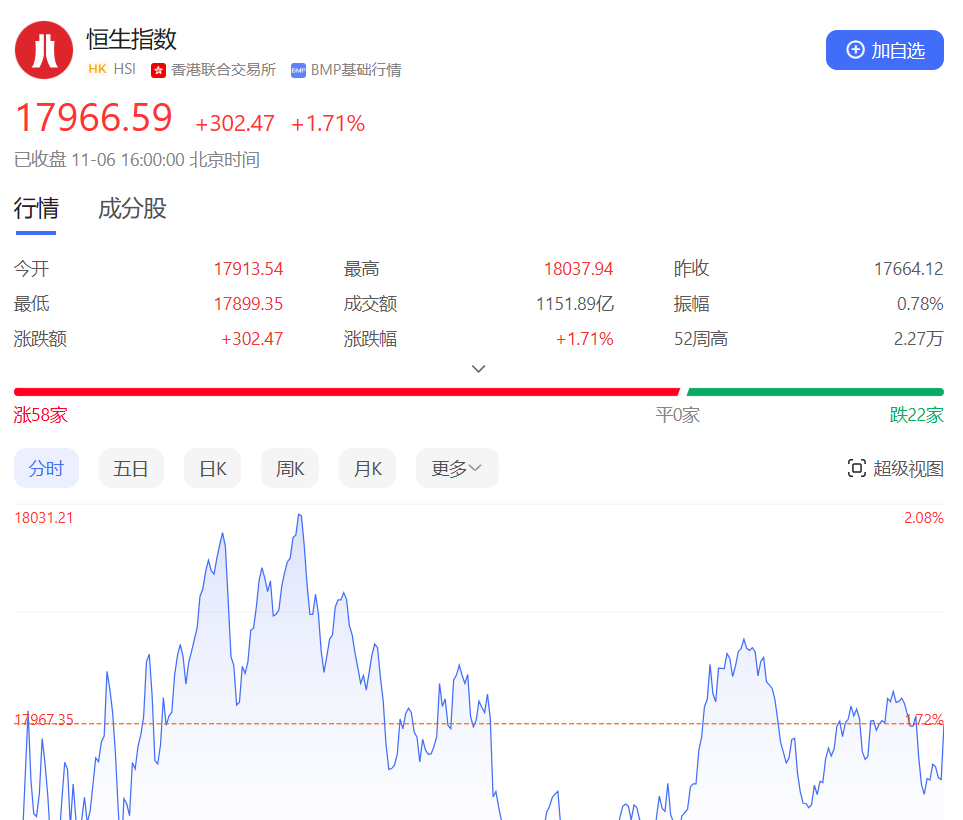The image size is (963, 820).
Task: Select the 行情 tab
Action: [36, 209]
